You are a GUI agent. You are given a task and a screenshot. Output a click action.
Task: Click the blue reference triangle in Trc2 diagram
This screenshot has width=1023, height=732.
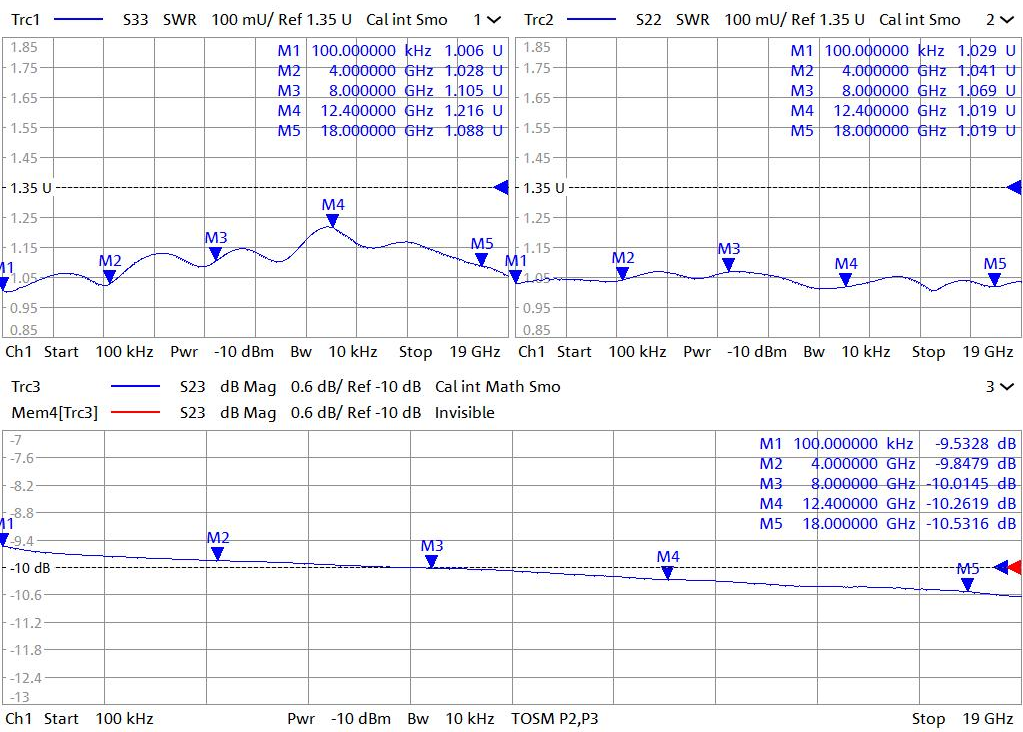point(1014,187)
